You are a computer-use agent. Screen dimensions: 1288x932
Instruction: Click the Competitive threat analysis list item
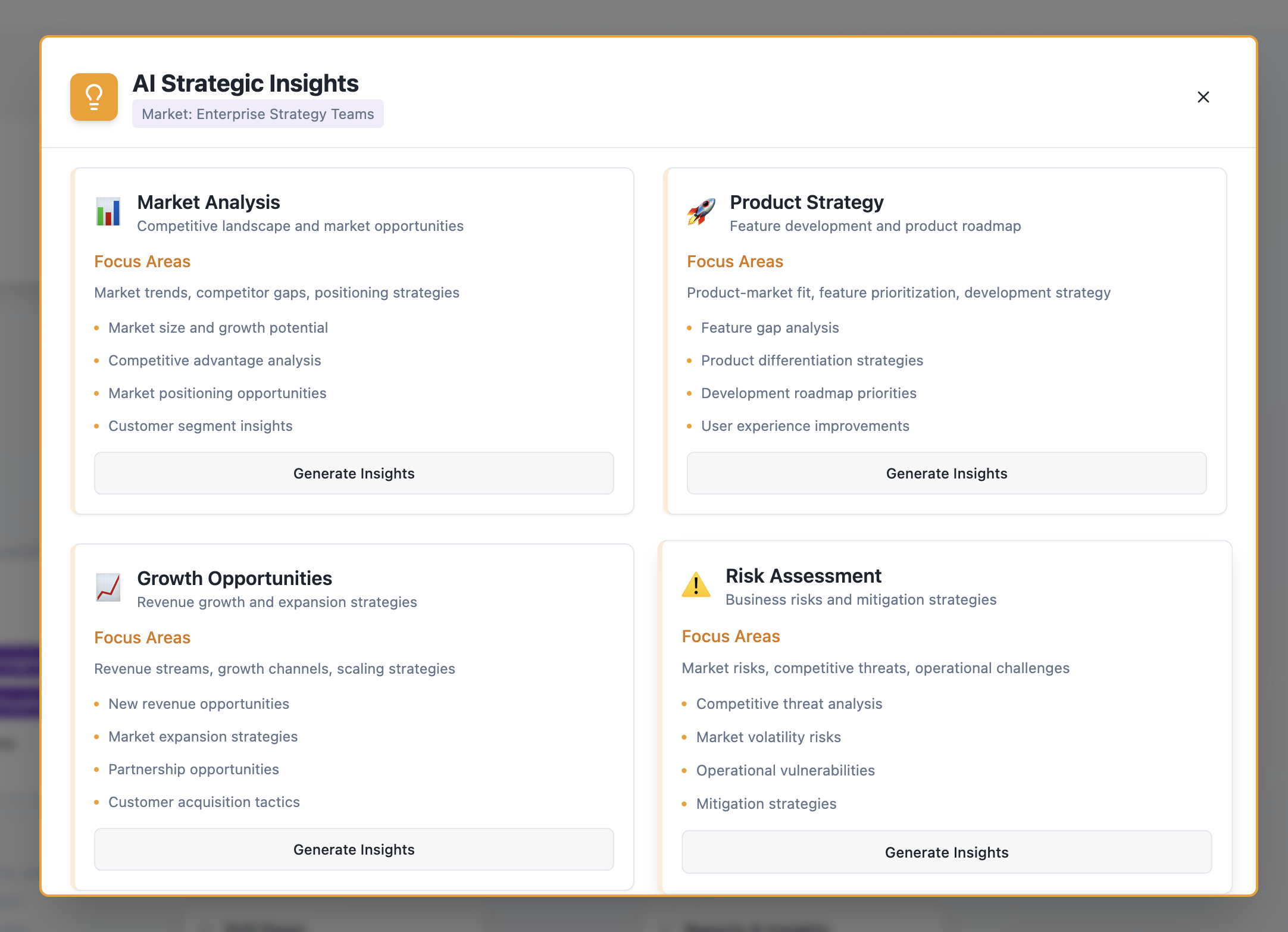tap(789, 703)
